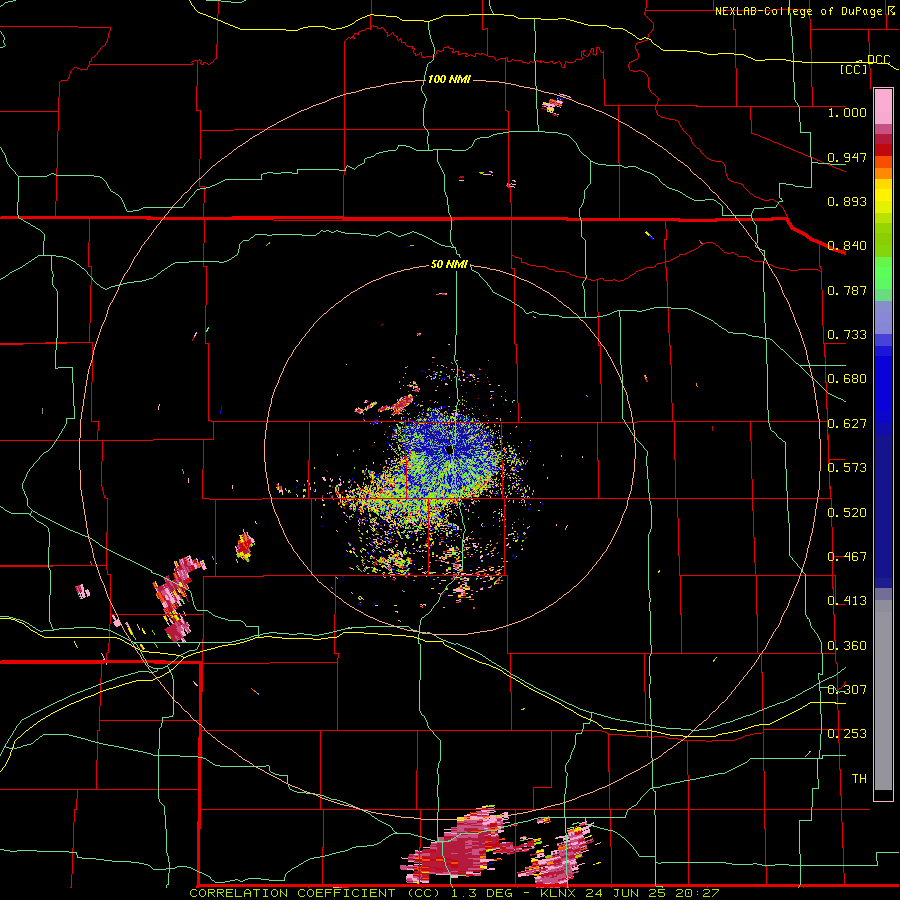This screenshot has width=900, height=900.
Task: Click the 0.253 scale value
Action: point(847,734)
